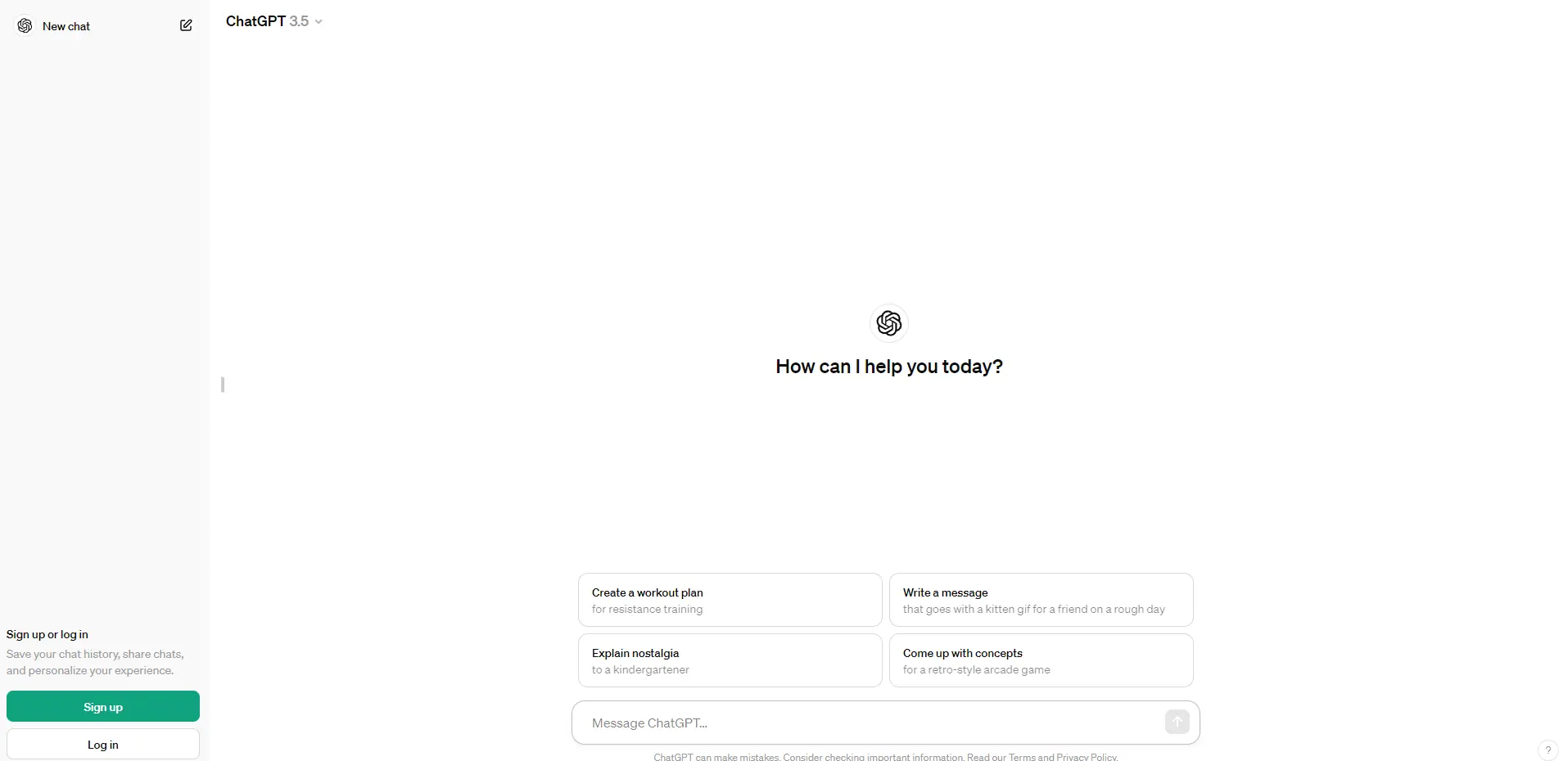Open the ChatGPT 3.5 model selector
Image resolution: width=1568 pixels, height=761 pixels.
click(273, 21)
